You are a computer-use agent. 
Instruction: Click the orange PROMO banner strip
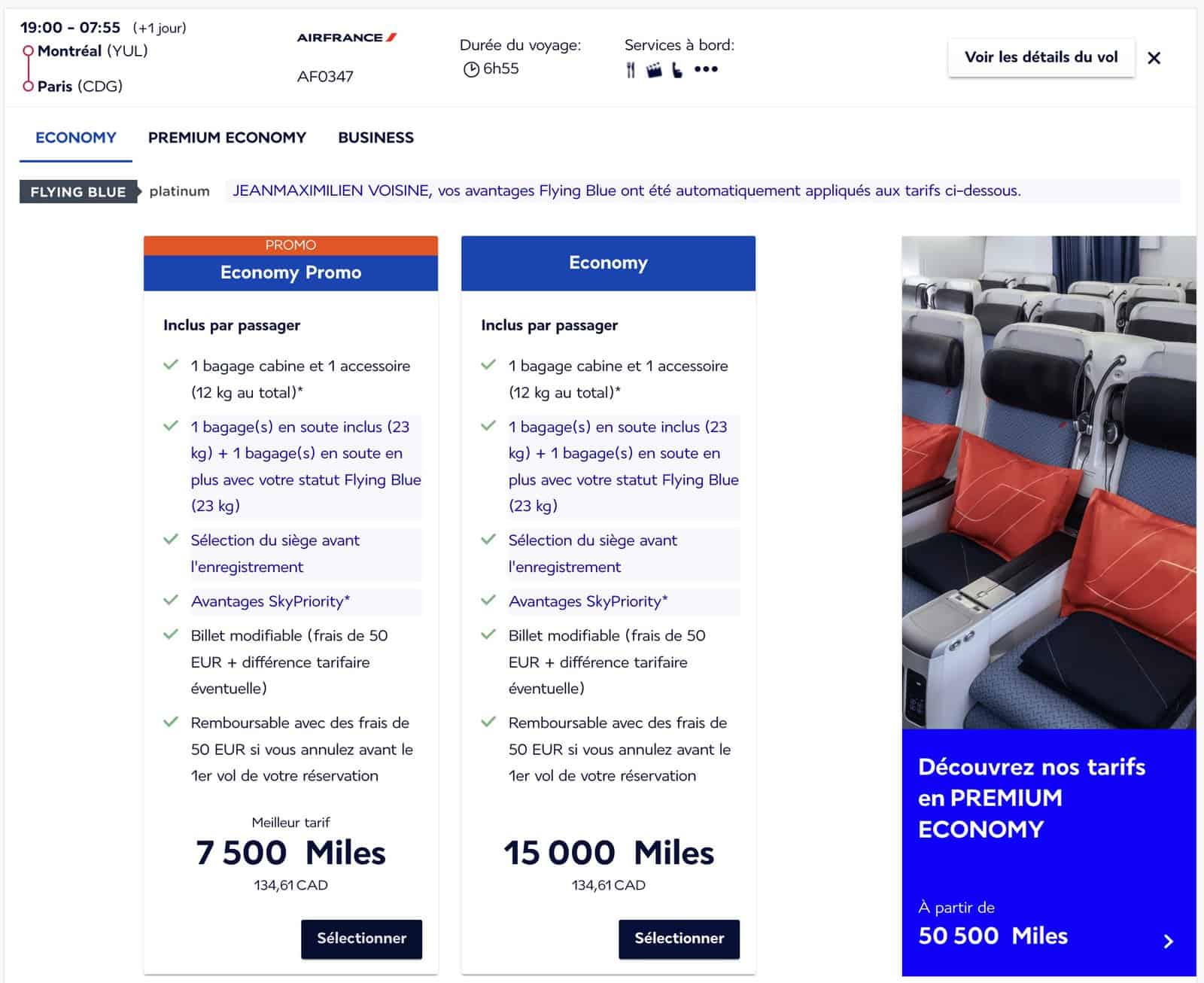290,245
